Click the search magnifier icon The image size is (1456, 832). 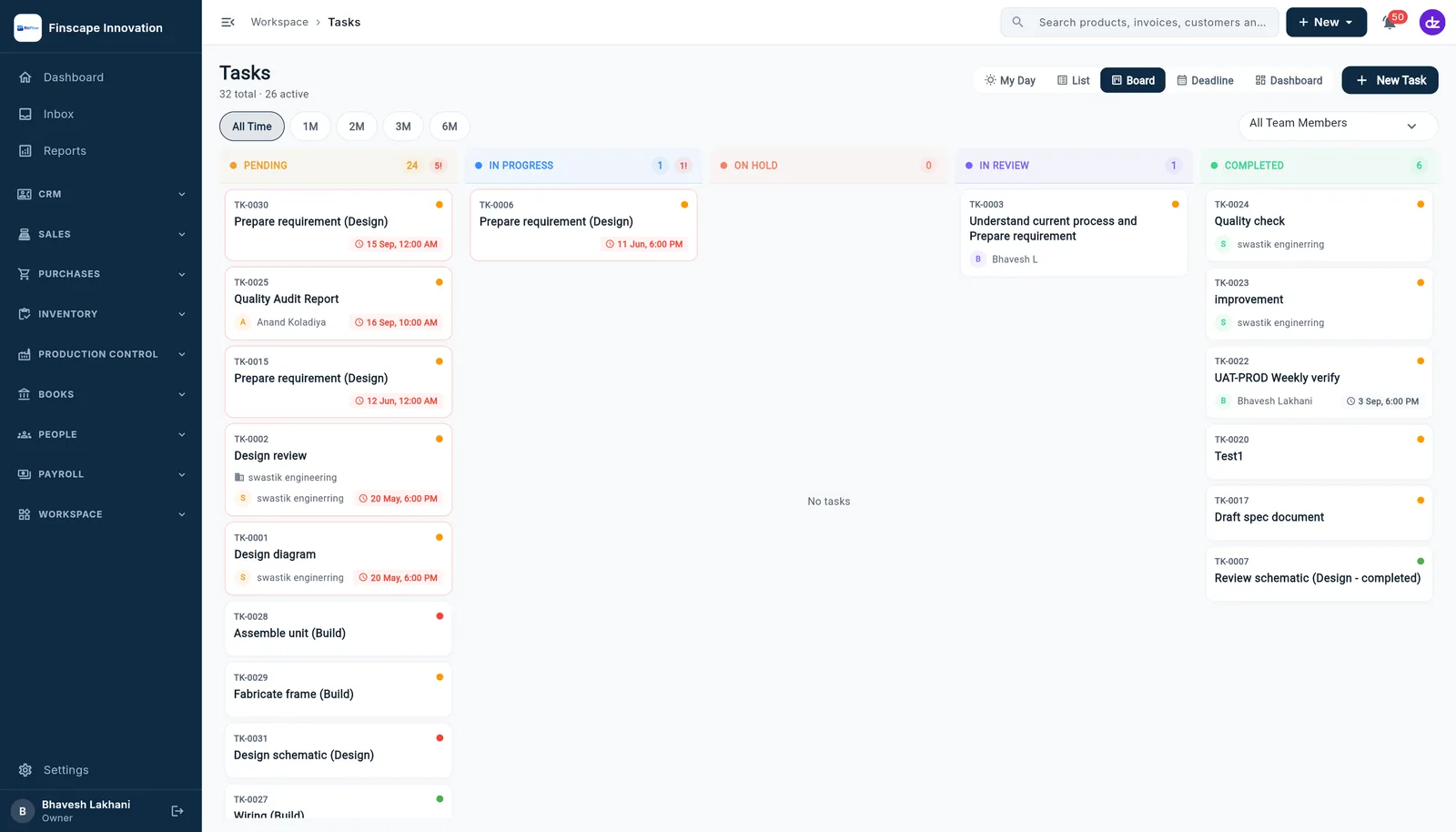click(x=1017, y=22)
